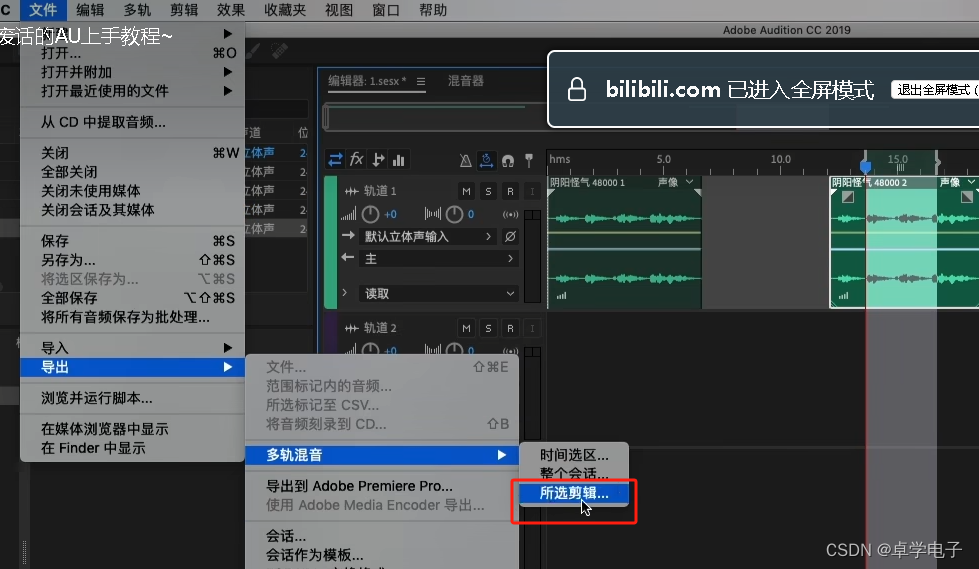The height and width of the screenshot is (569, 979).
Task: Toggle global clip stretching stopwatch icon
Action: 486,161
